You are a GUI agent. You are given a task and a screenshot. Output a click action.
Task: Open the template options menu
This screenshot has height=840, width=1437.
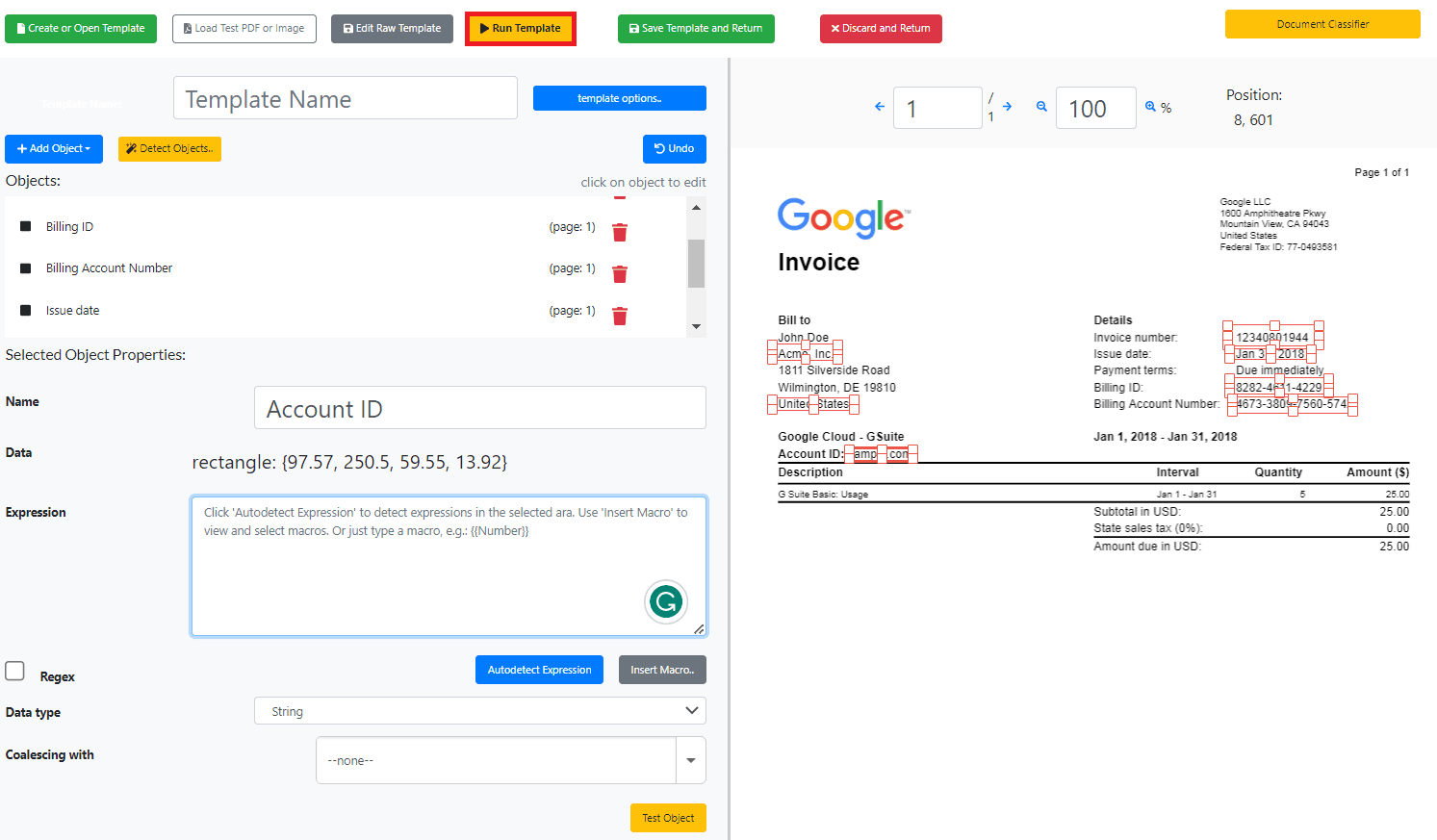point(619,98)
